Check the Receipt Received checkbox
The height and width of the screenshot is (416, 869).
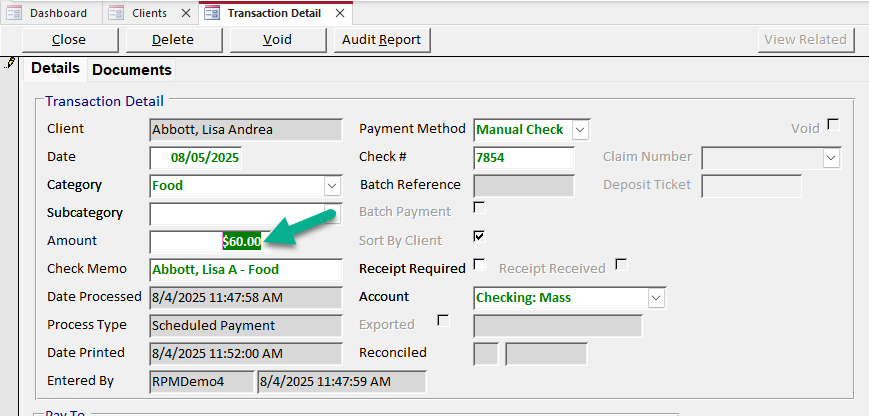click(x=621, y=265)
